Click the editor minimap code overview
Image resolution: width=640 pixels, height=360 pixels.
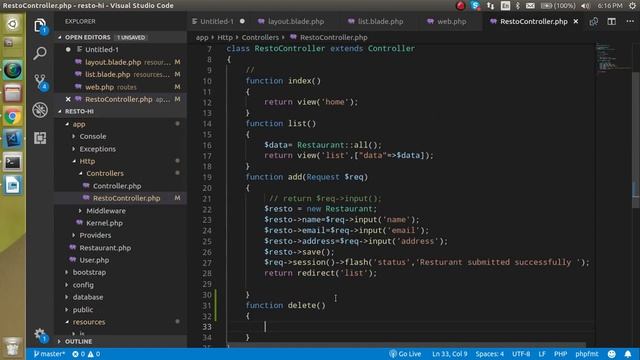click(612, 57)
